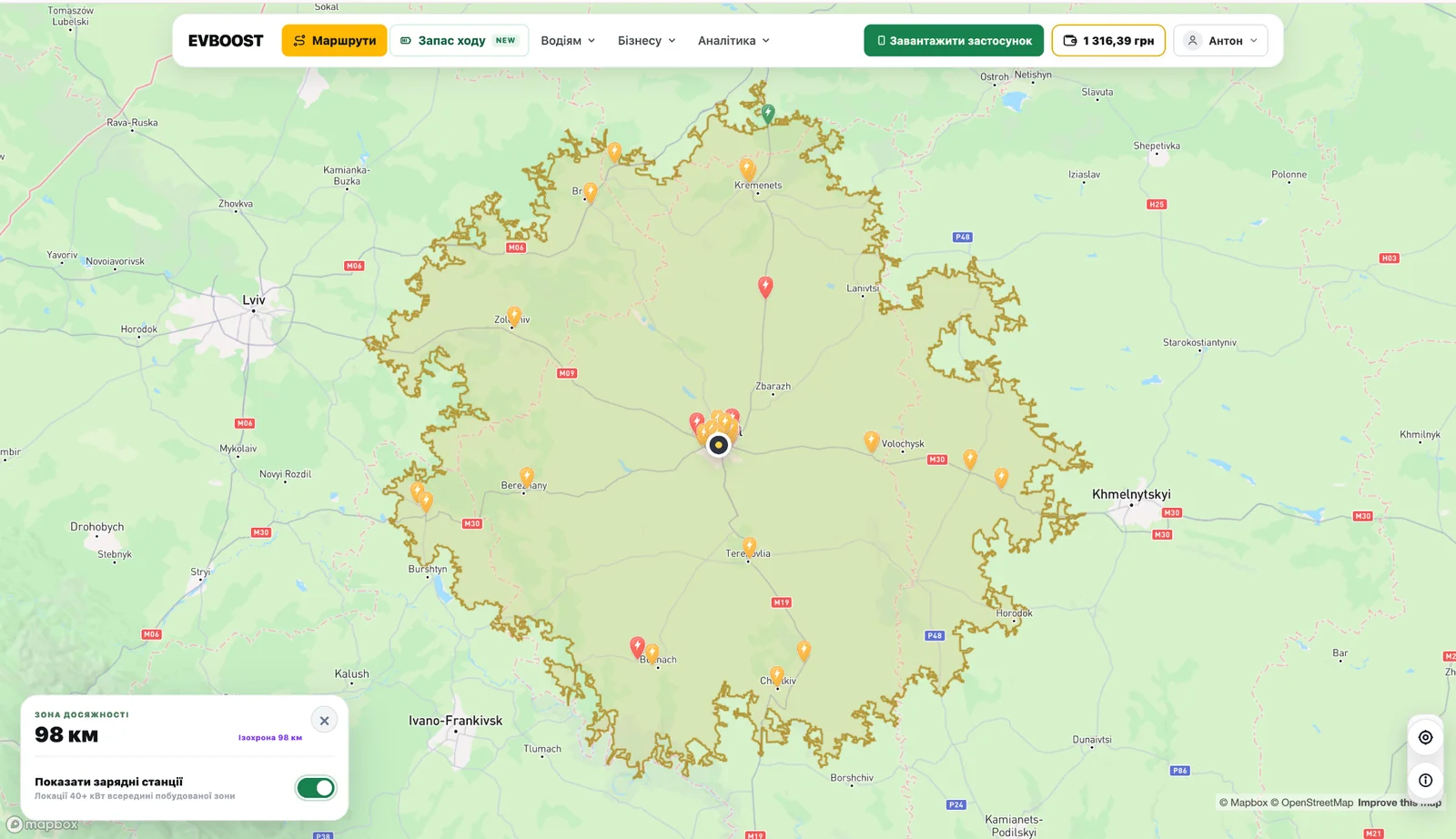Open the Mapbox attribution link
The image size is (1456, 839).
[x=1243, y=803]
